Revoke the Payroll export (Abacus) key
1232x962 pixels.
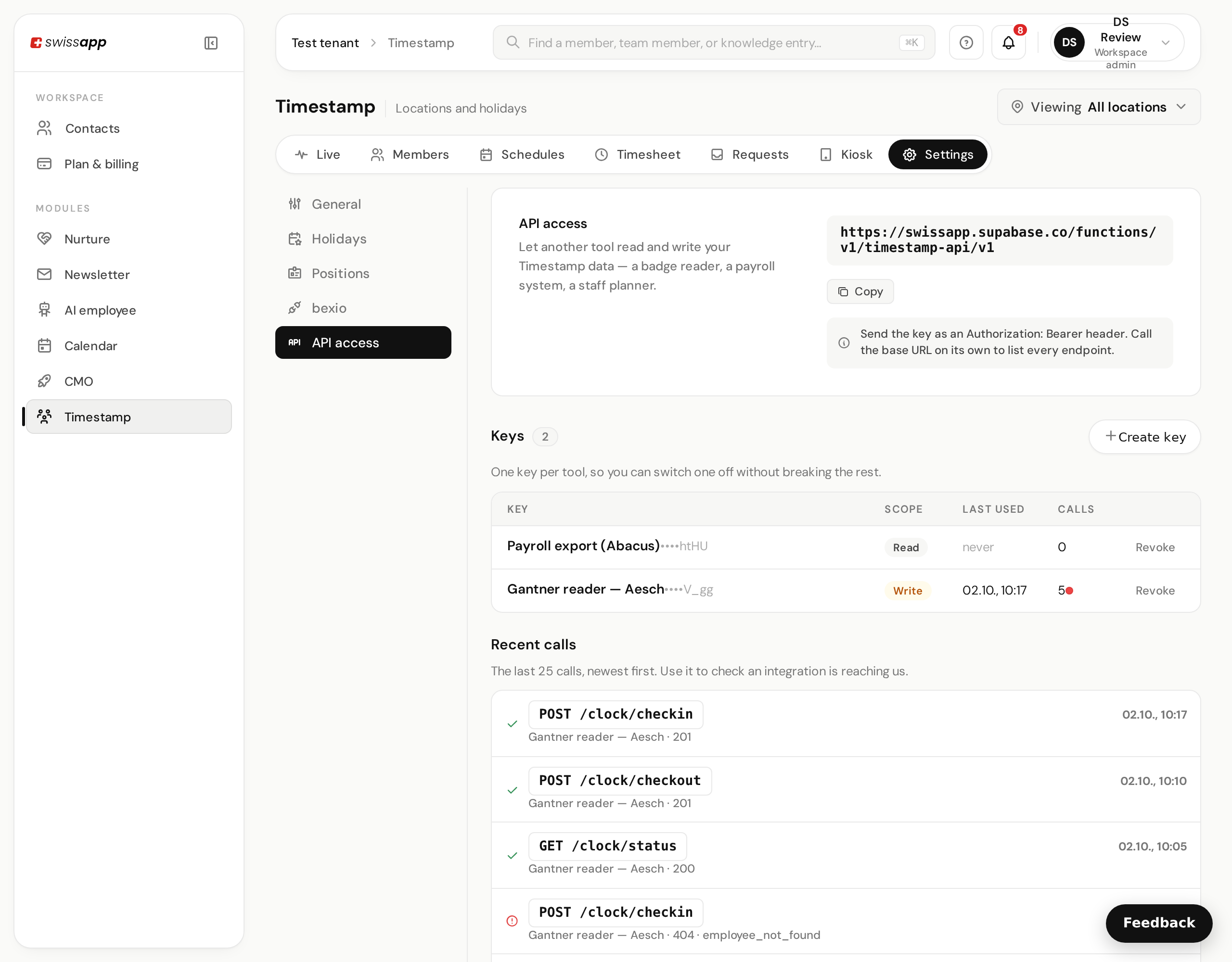pos(1155,547)
